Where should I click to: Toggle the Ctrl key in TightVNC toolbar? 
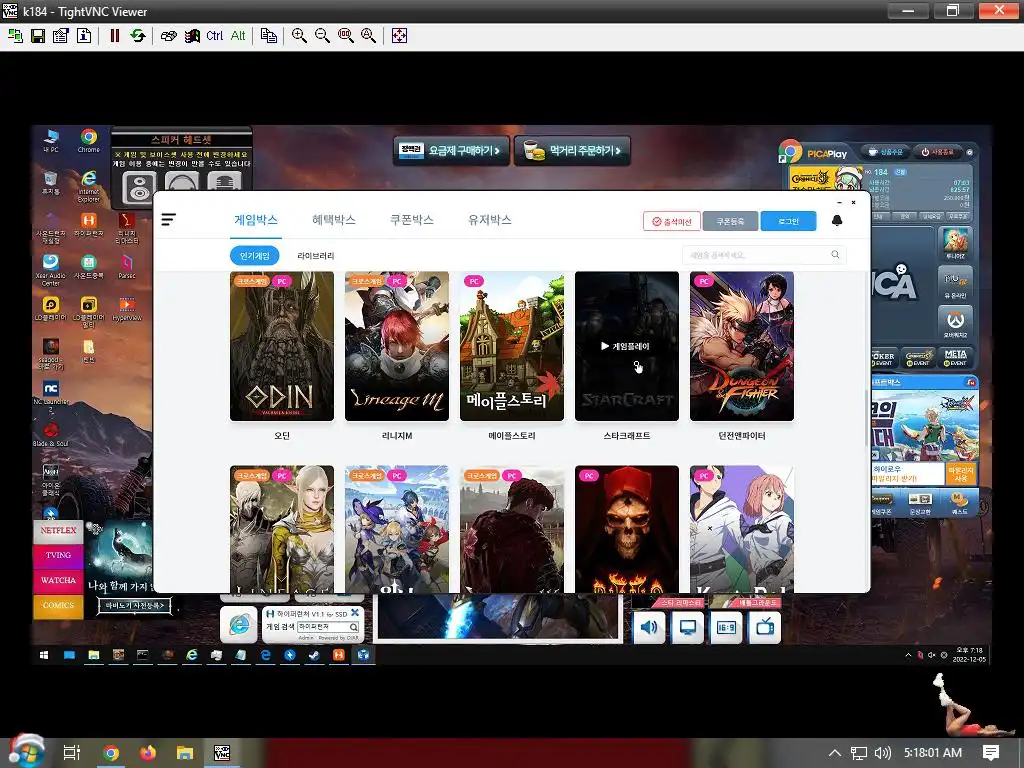214,36
